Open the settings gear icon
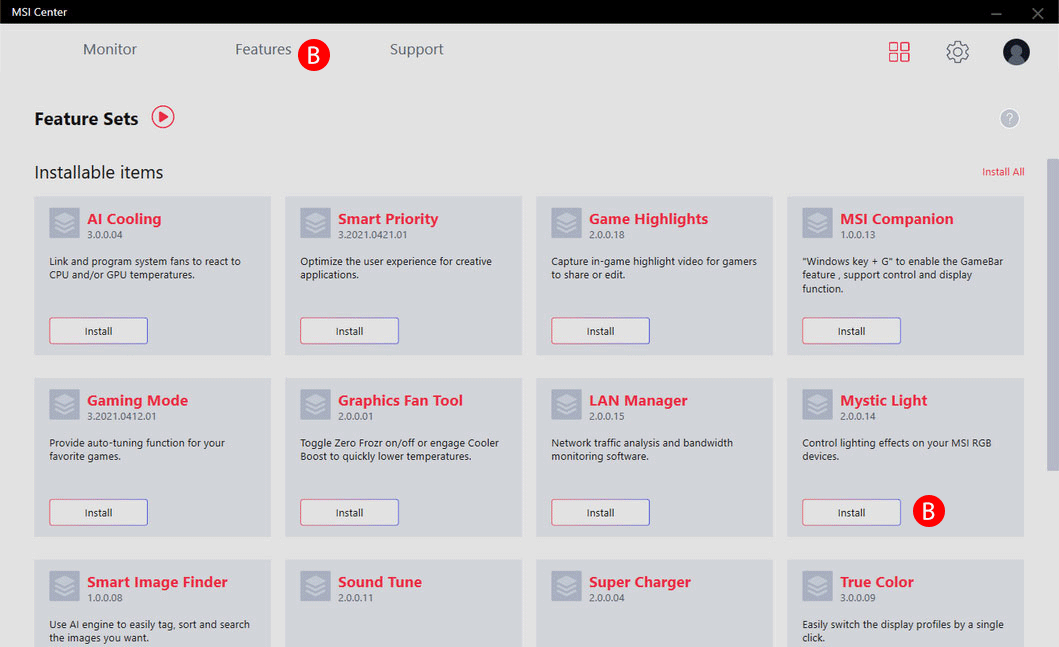 (957, 52)
